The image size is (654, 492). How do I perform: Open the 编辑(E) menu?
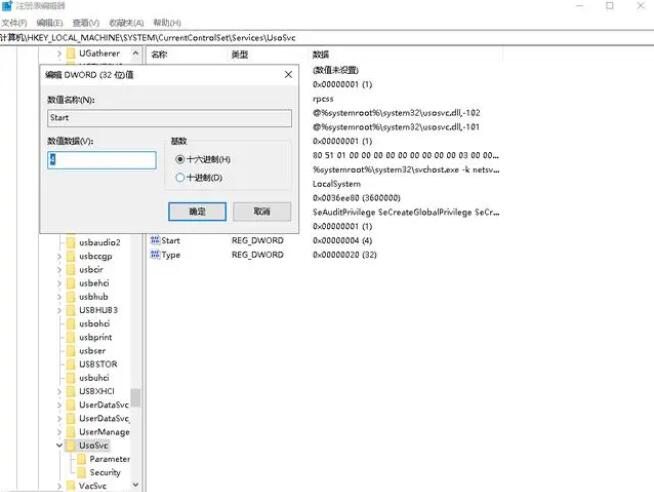50,23
